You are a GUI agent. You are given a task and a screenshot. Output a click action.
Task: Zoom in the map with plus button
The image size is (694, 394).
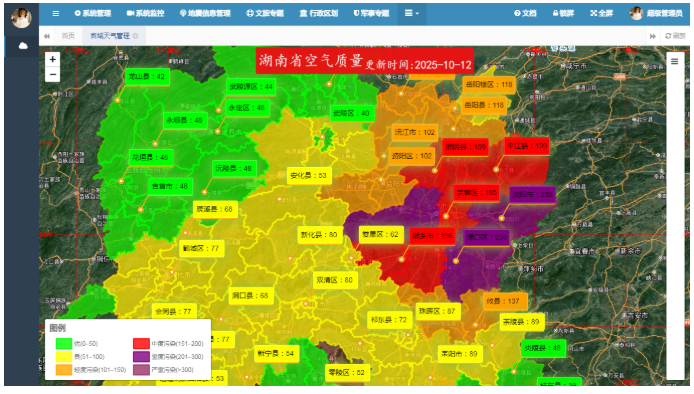[53, 59]
